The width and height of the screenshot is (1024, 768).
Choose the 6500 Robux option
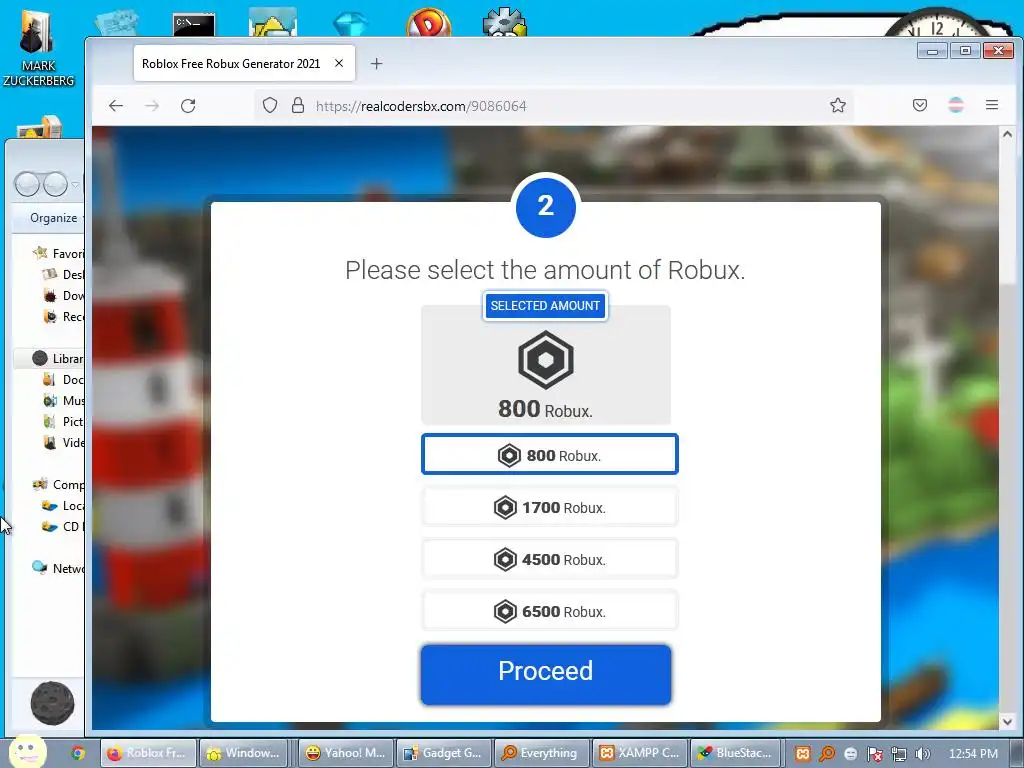pyautogui.click(x=550, y=611)
